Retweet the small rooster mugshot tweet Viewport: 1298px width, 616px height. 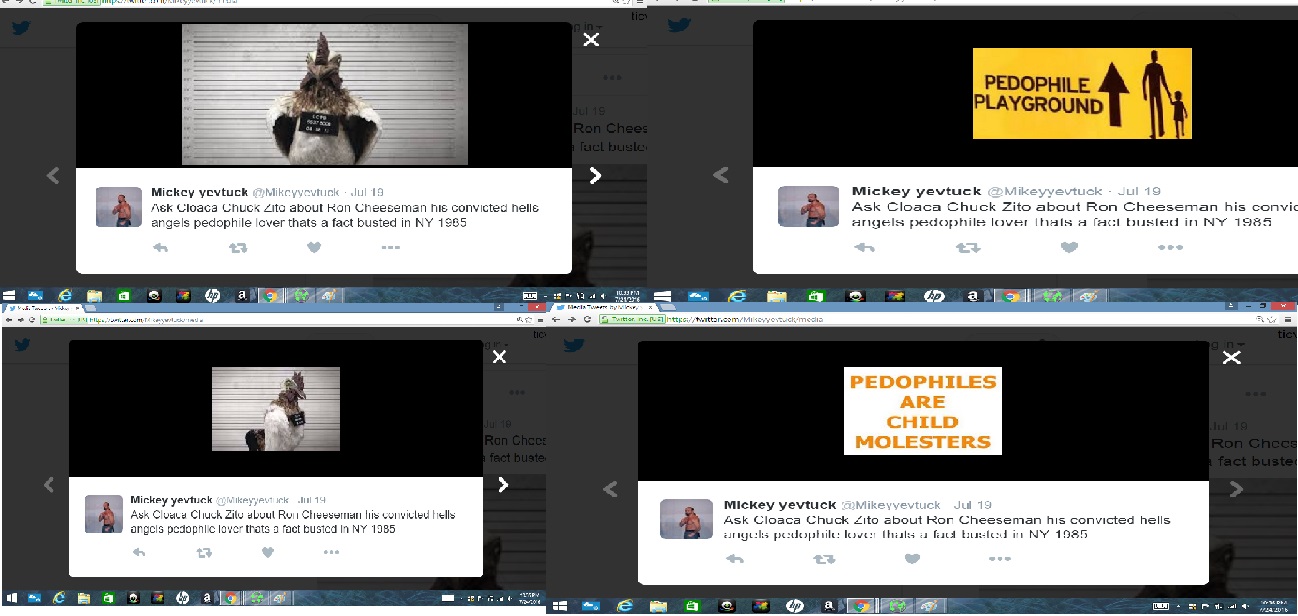pos(204,552)
